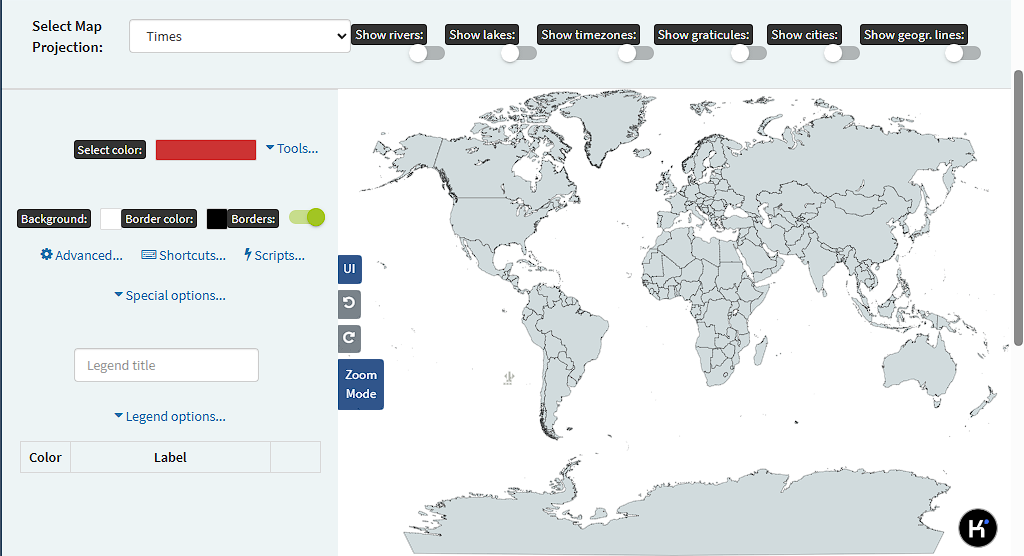This screenshot has height=556, width=1024.
Task: Open the round K badge icon
Action: pos(978,527)
